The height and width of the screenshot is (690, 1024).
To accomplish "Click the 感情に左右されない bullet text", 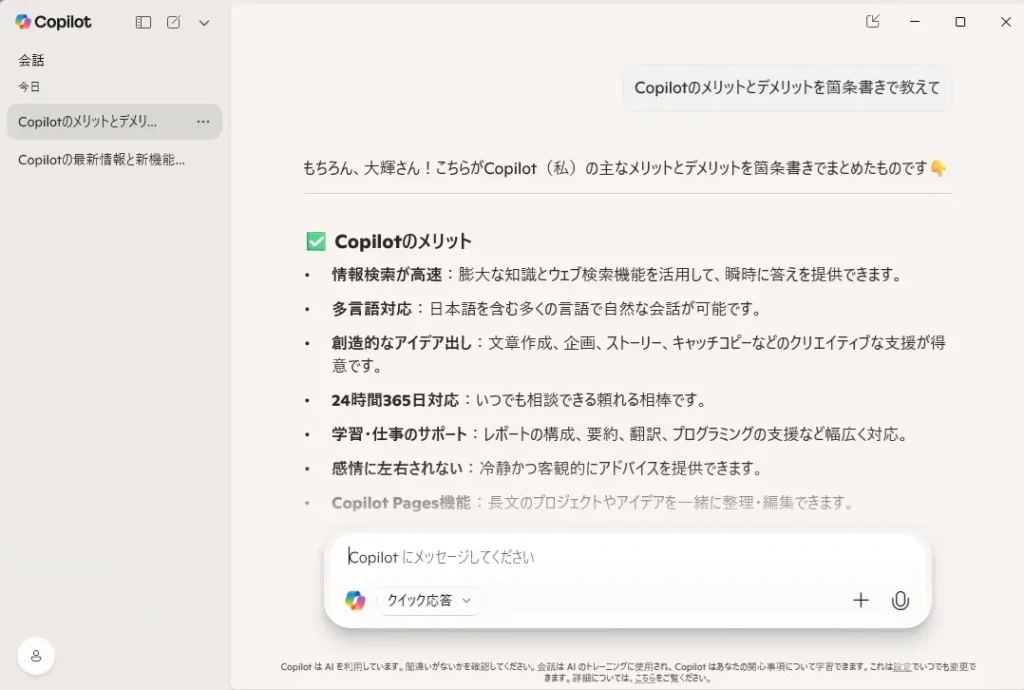I will pyautogui.click(x=547, y=468).
